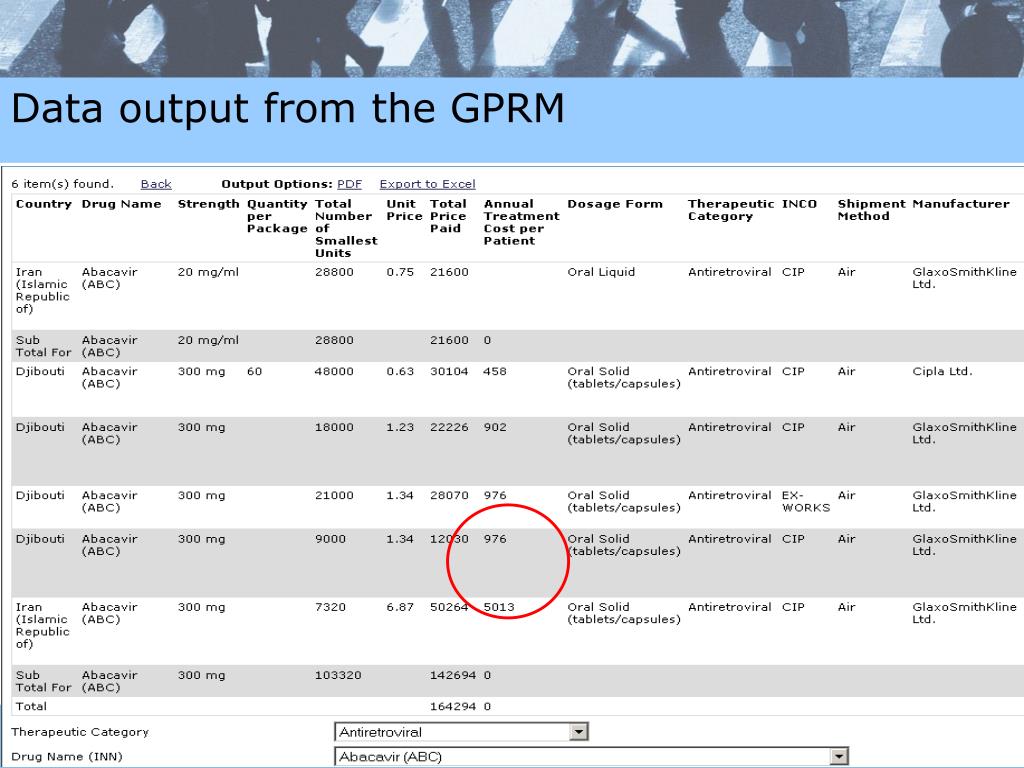Click the Quantity per Package header
The width and height of the screenshot is (1024, 768).
277,216
